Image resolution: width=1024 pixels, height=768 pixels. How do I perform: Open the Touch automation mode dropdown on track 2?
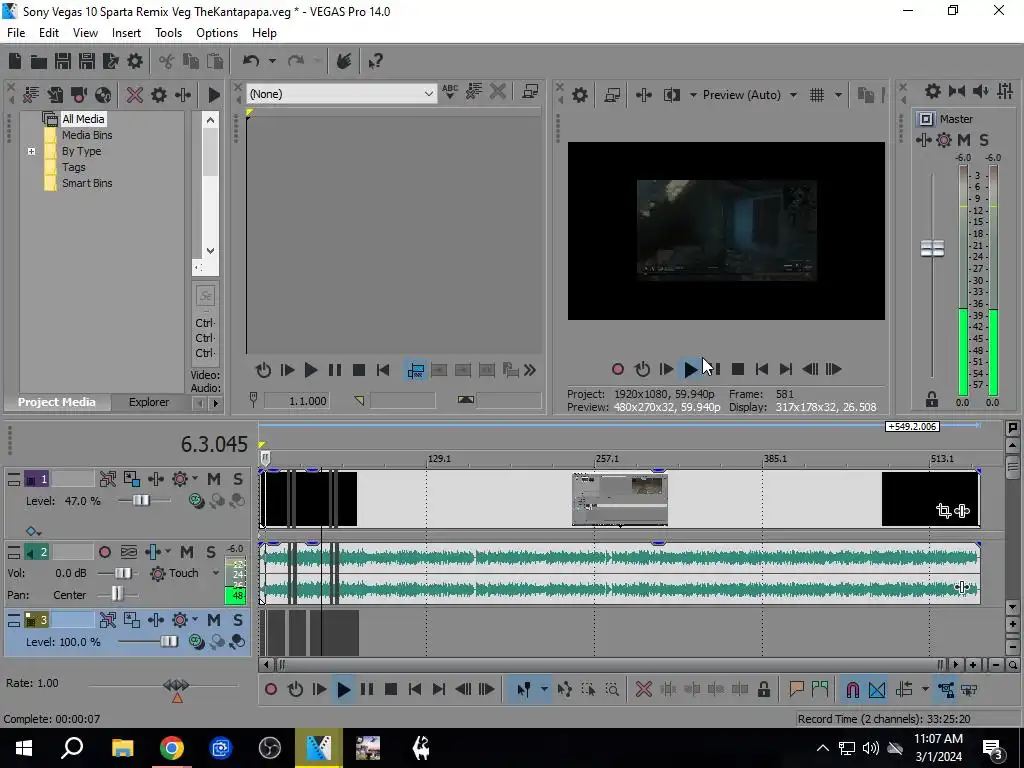(x=216, y=573)
